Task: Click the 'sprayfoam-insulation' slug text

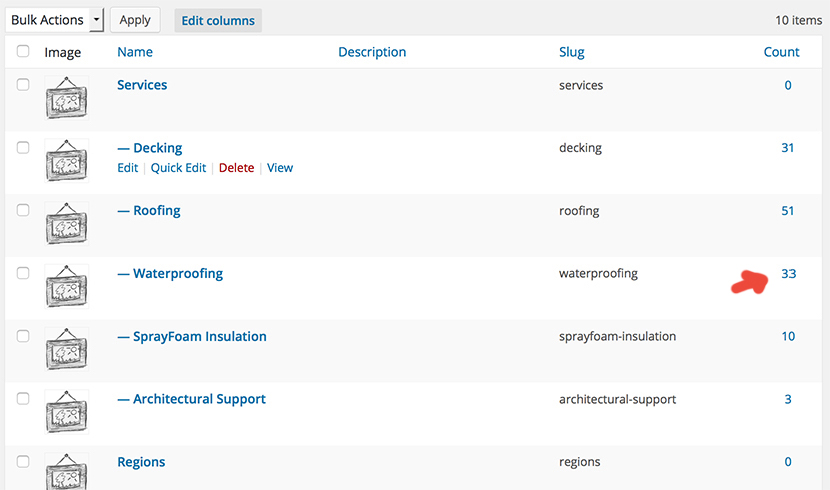Action: [617, 336]
